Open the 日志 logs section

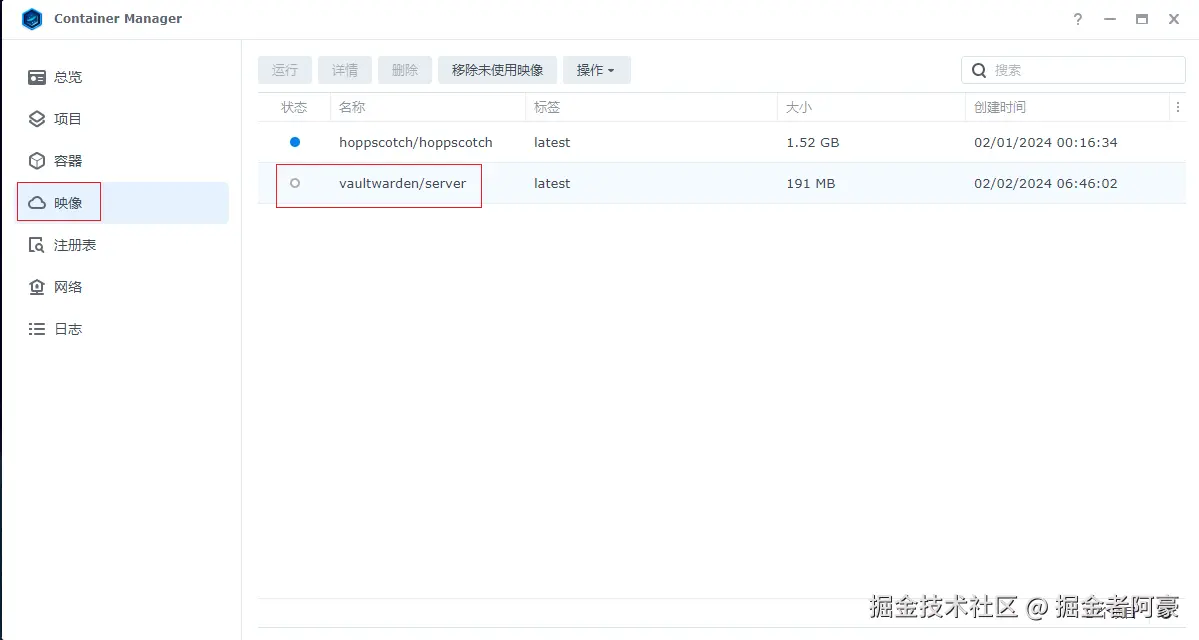pyautogui.click(x=122, y=330)
